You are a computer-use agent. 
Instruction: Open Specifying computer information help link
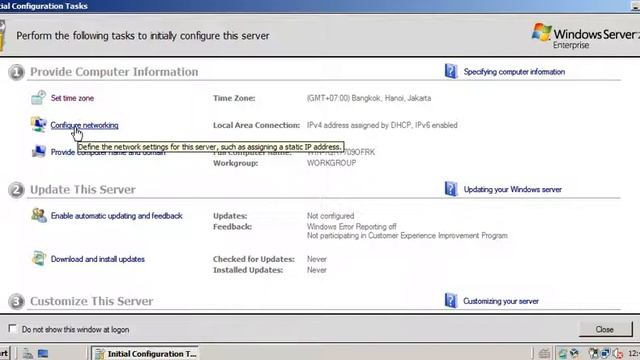[x=514, y=72]
